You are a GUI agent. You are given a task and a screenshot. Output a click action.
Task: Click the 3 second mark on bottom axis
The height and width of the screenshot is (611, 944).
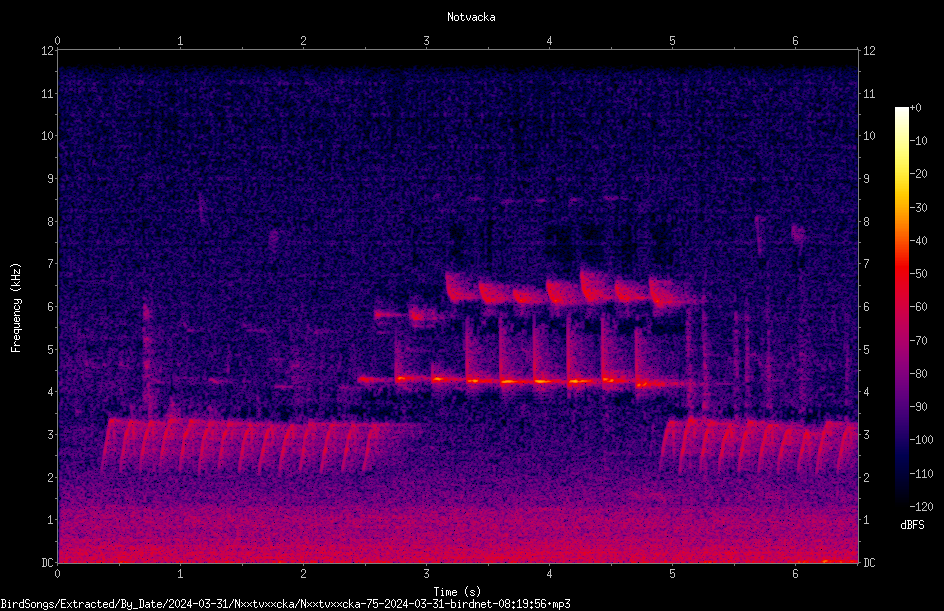426,574
